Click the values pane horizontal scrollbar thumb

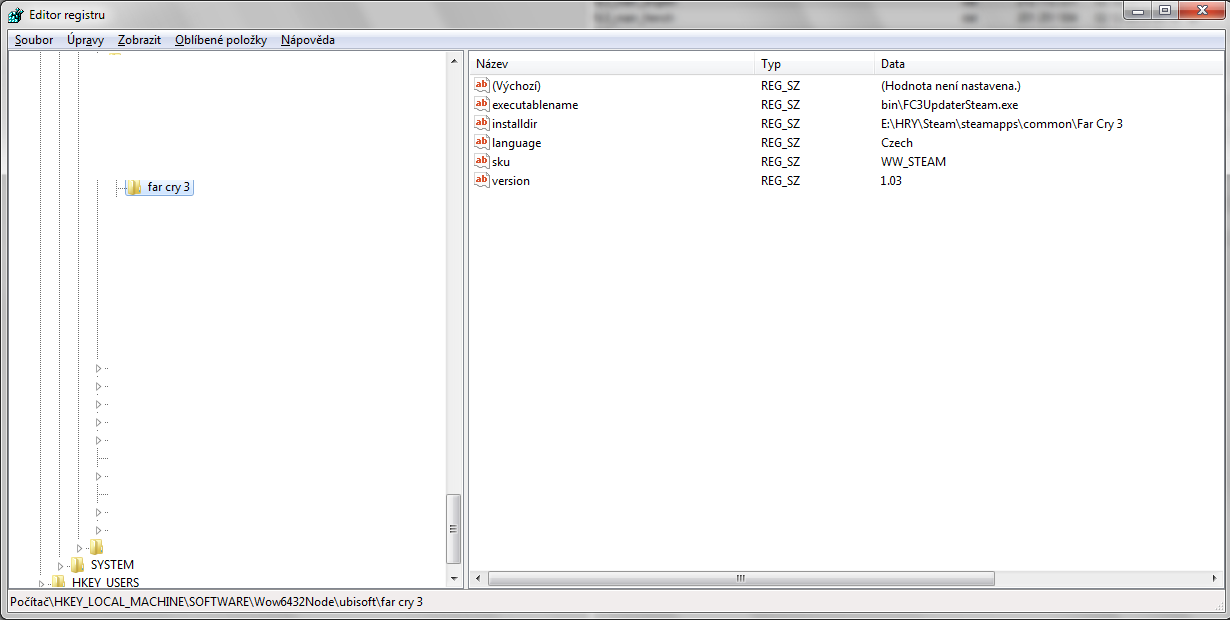click(x=740, y=578)
